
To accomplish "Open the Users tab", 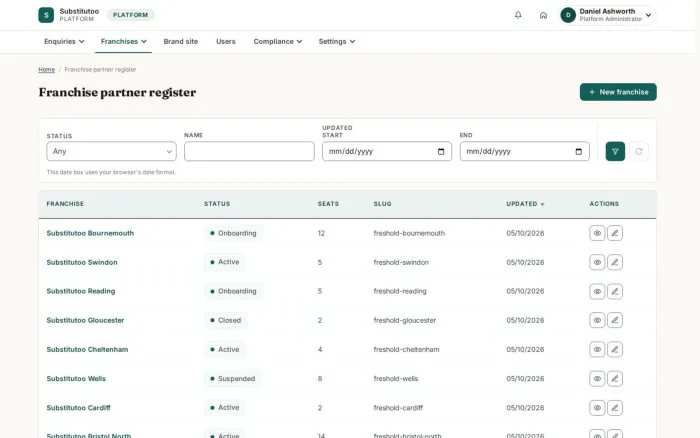I will tap(225, 42).
